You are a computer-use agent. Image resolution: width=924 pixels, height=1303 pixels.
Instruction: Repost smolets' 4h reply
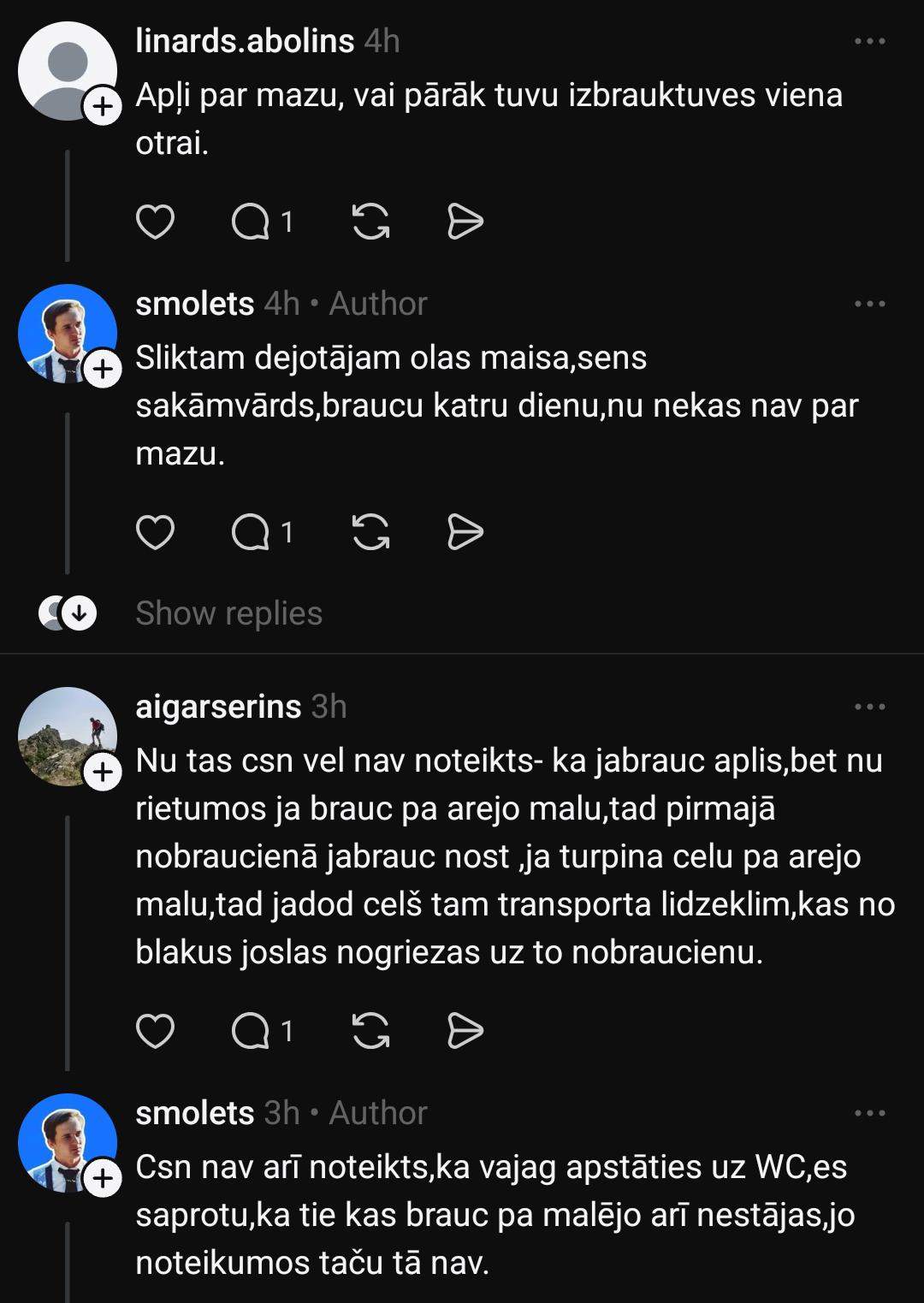point(370,533)
